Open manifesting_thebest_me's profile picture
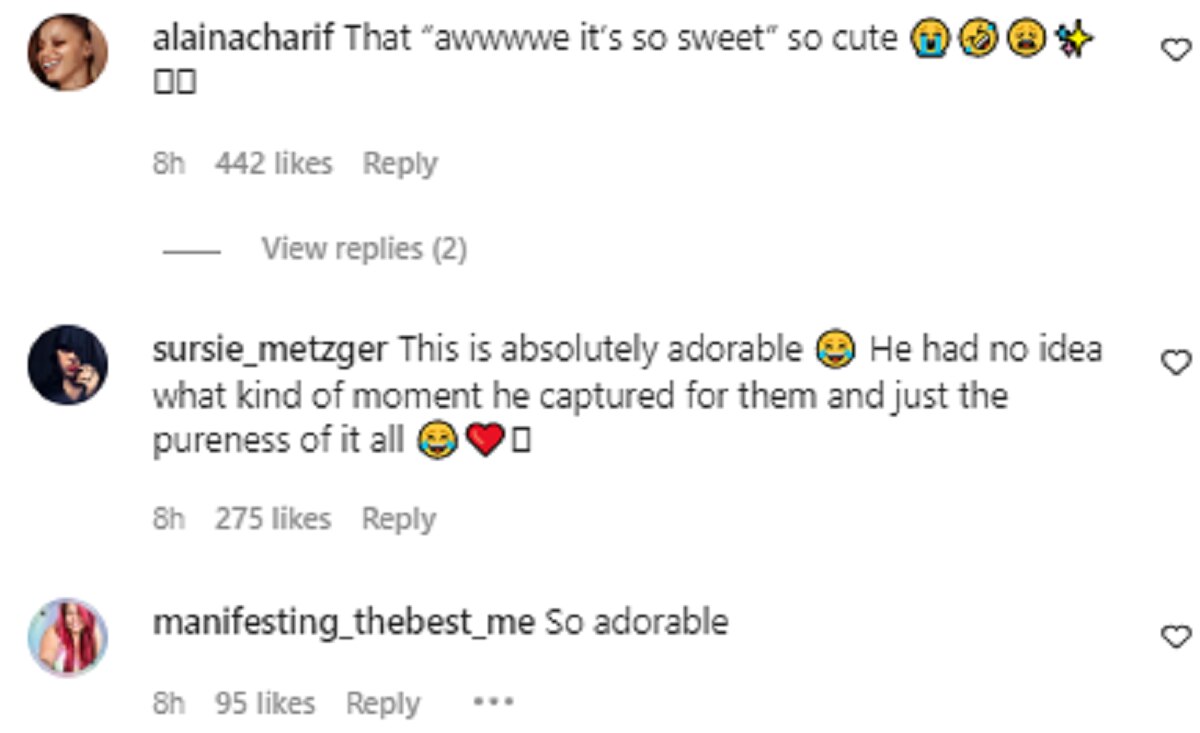1200x733 pixels. [x=67, y=637]
